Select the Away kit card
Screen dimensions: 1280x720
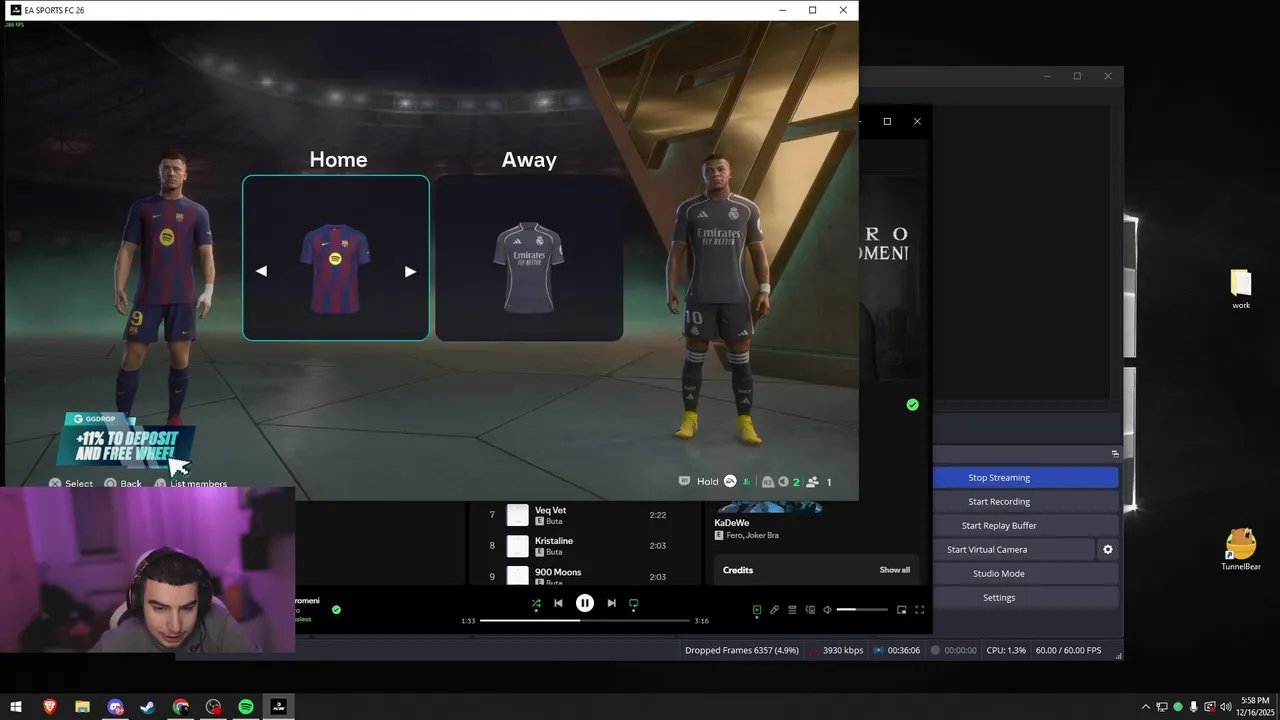tap(529, 258)
